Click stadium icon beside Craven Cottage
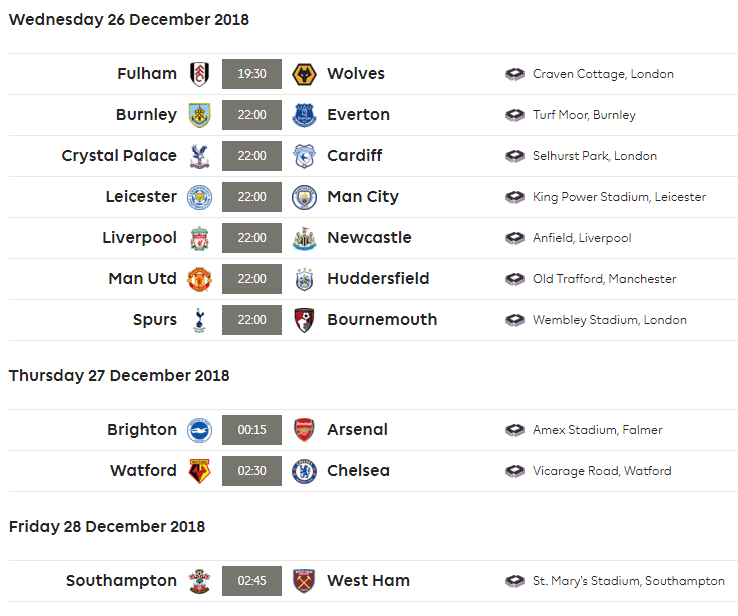 [x=514, y=74]
